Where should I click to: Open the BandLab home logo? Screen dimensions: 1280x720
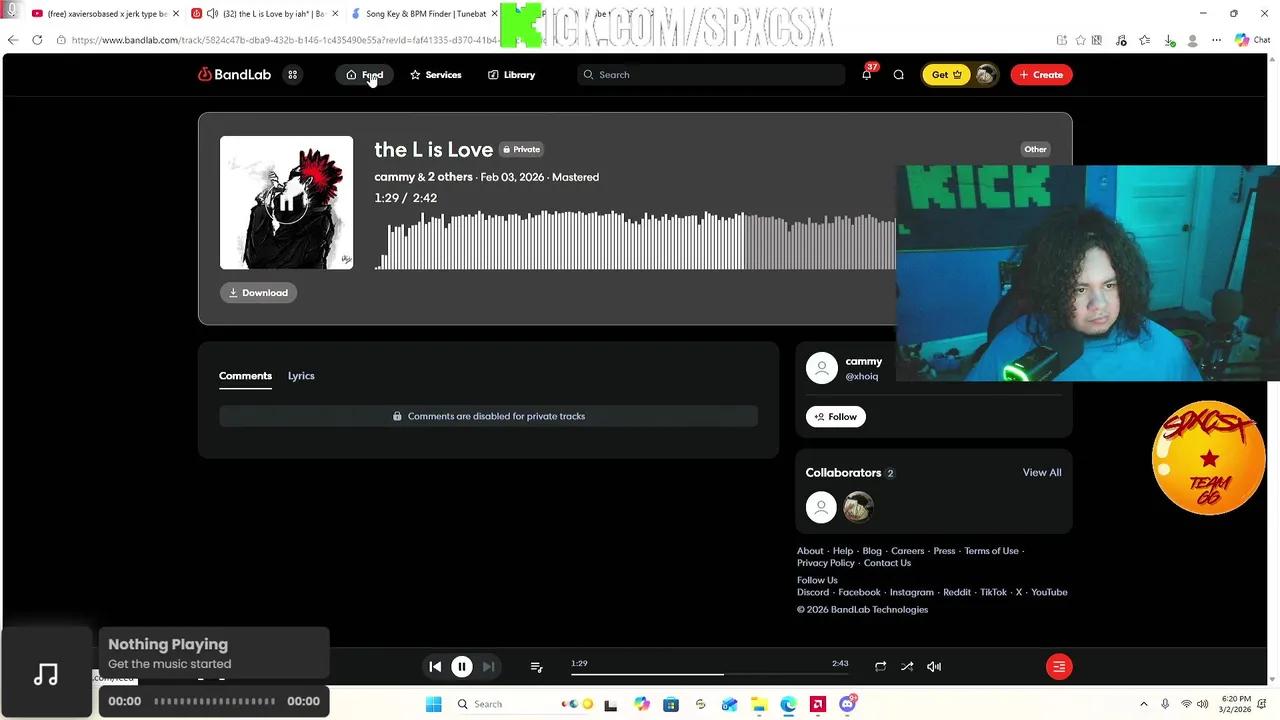tap(234, 75)
